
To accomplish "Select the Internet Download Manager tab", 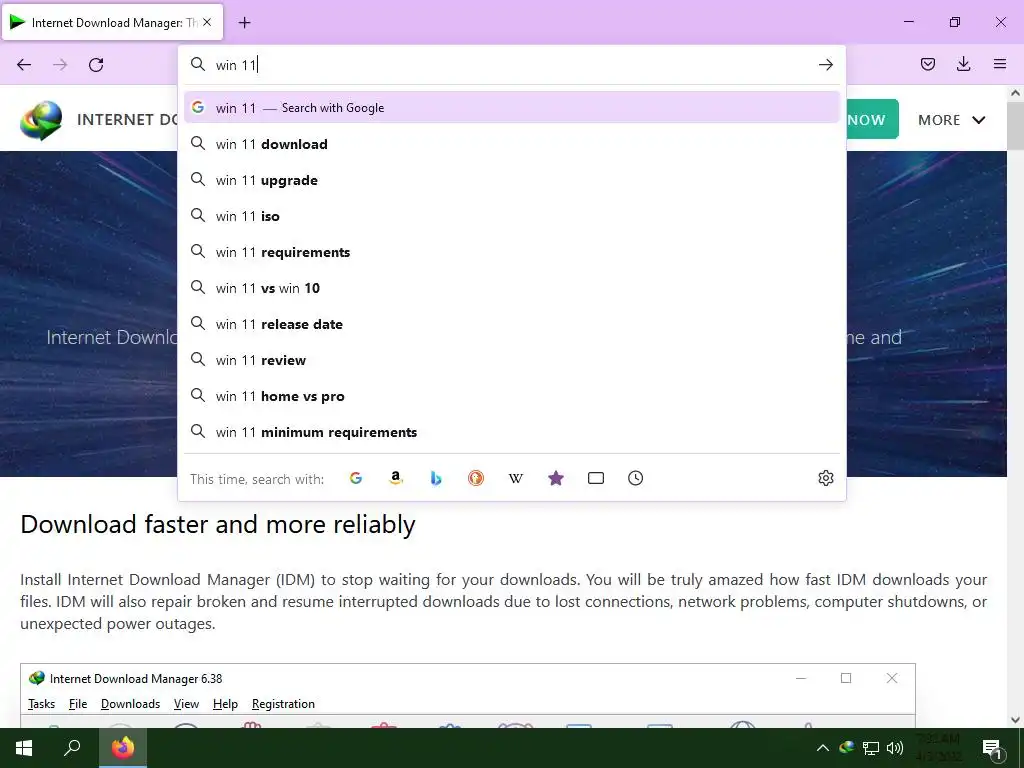I will 112,22.
